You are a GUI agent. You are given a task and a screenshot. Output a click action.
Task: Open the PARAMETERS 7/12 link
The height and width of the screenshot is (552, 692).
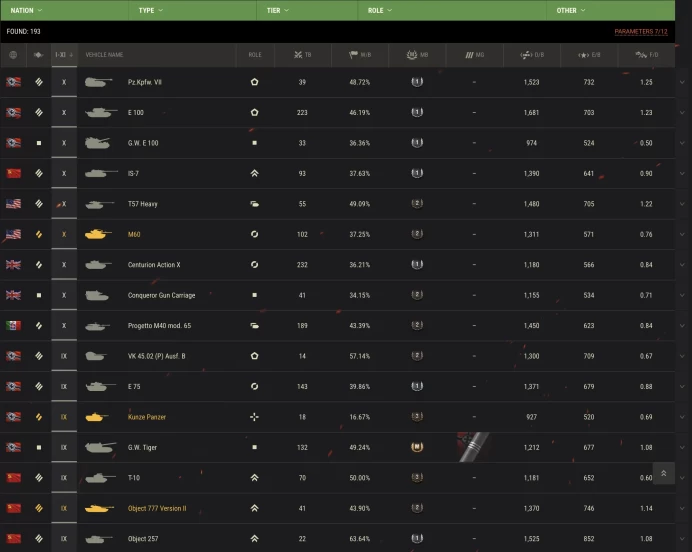(641, 32)
